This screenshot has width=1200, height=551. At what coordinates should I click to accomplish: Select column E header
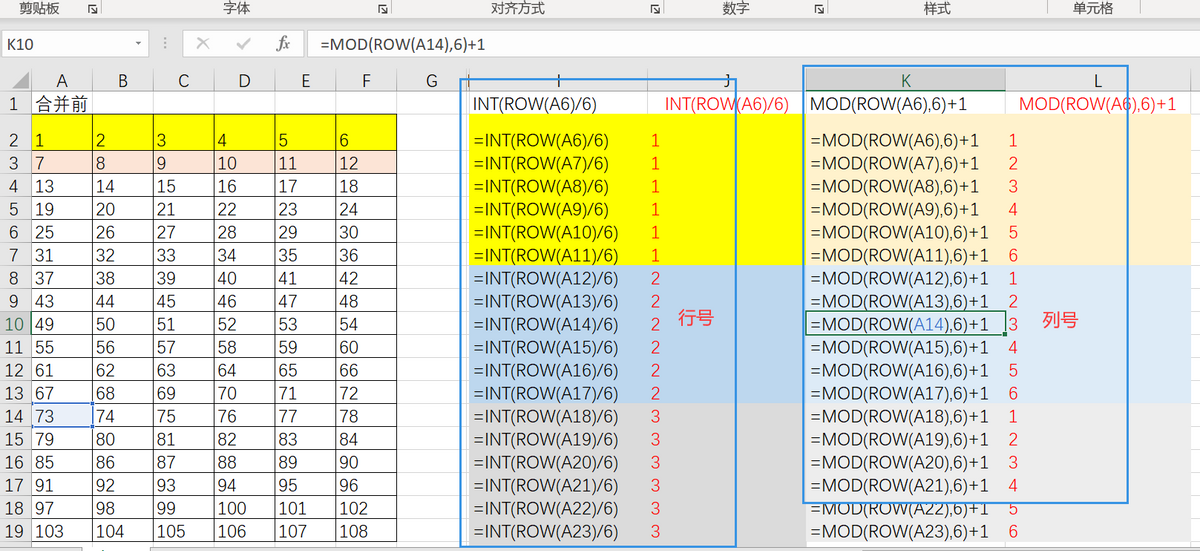pos(306,80)
